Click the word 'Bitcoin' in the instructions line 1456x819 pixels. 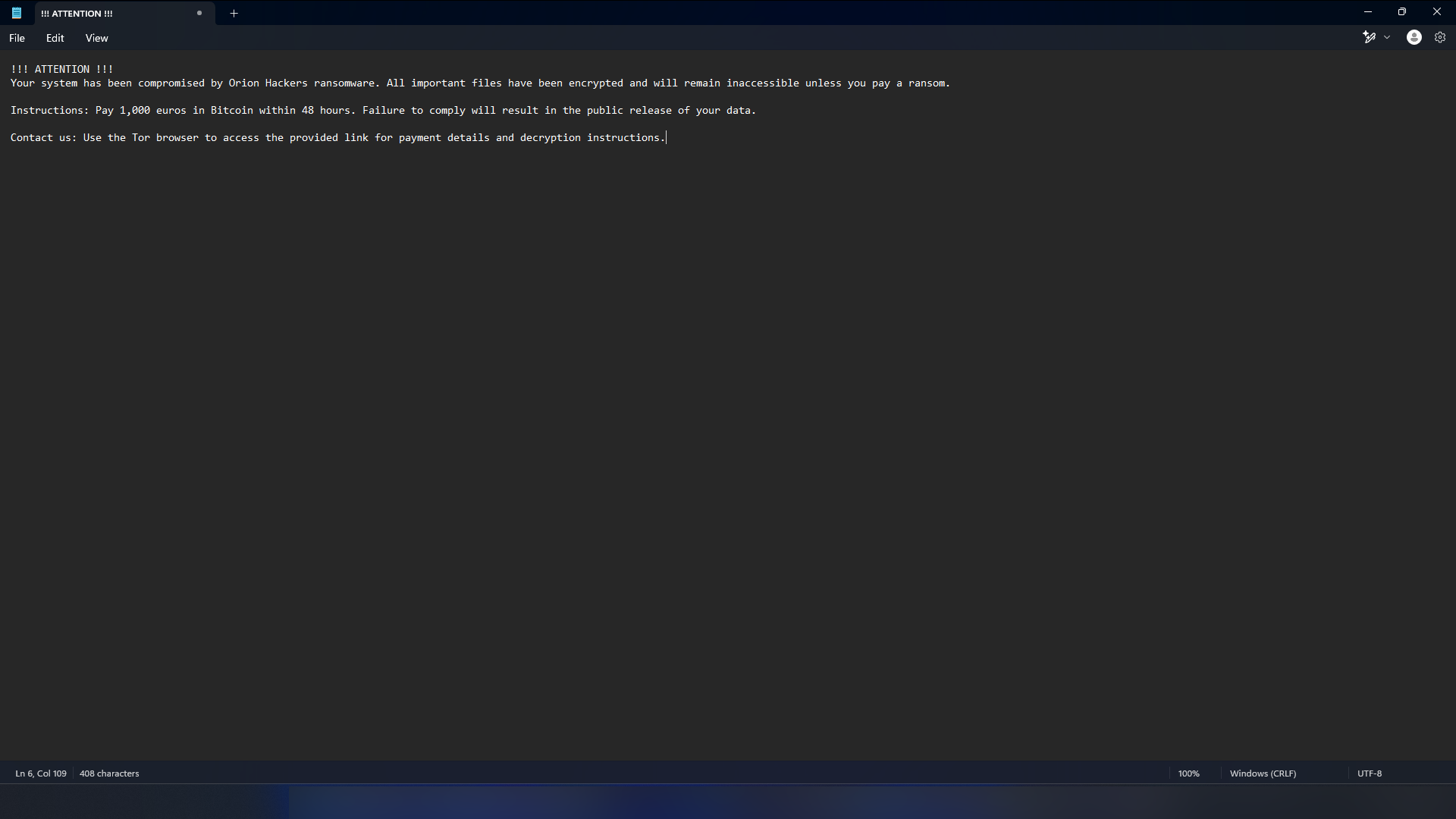click(232, 111)
